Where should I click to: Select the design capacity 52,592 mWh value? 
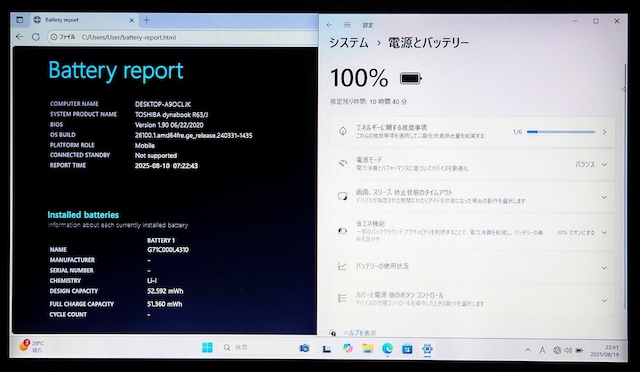click(x=165, y=291)
